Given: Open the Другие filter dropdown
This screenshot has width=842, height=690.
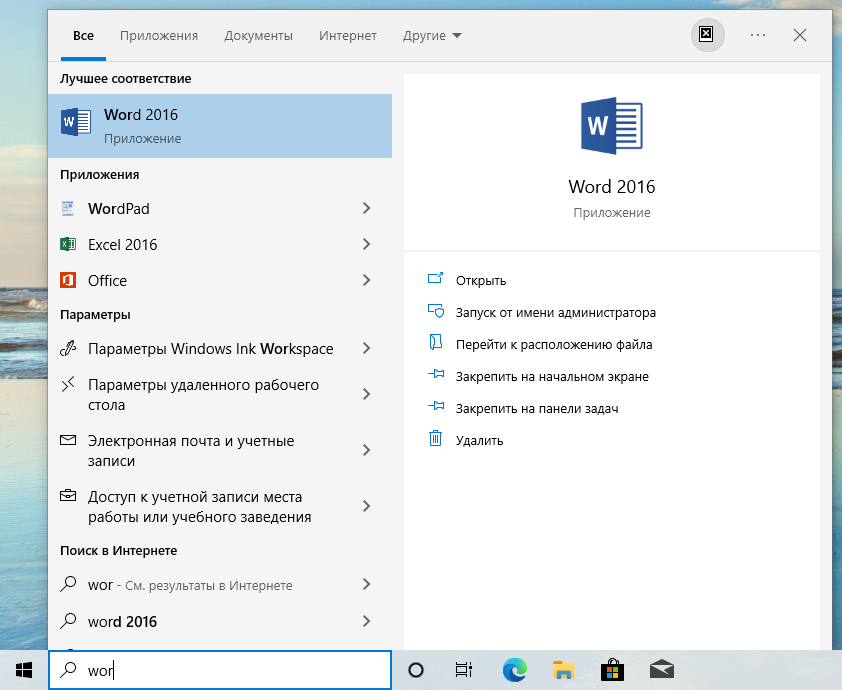Looking at the screenshot, I should (432, 35).
